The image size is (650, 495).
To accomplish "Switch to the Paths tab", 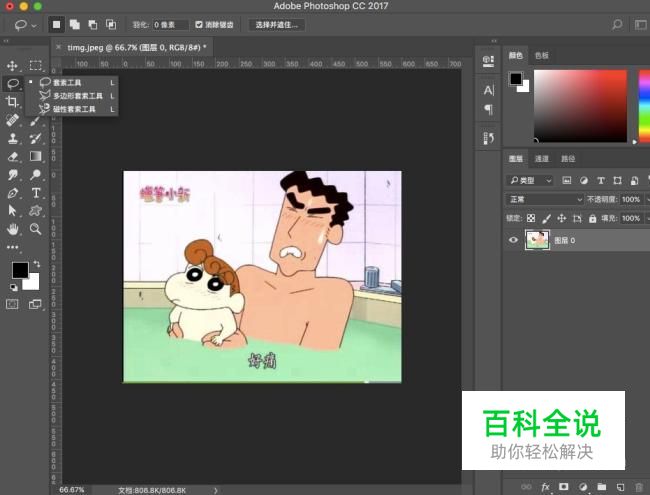I will pos(568,158).
